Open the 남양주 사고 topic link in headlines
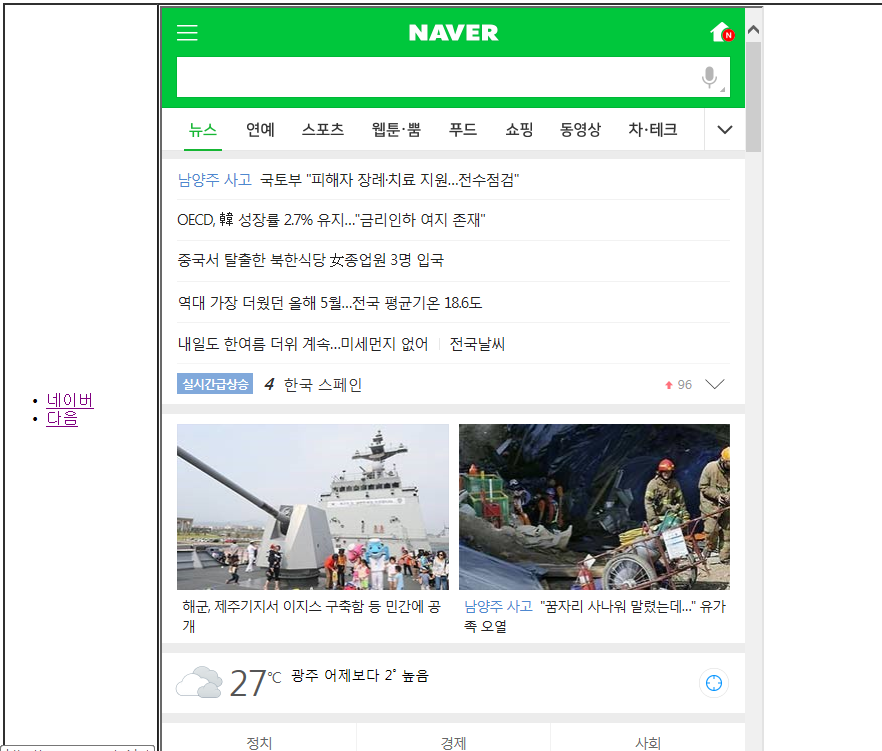Image resolution: width=882 pixels, height=751 pixels. tap(214, 180)
